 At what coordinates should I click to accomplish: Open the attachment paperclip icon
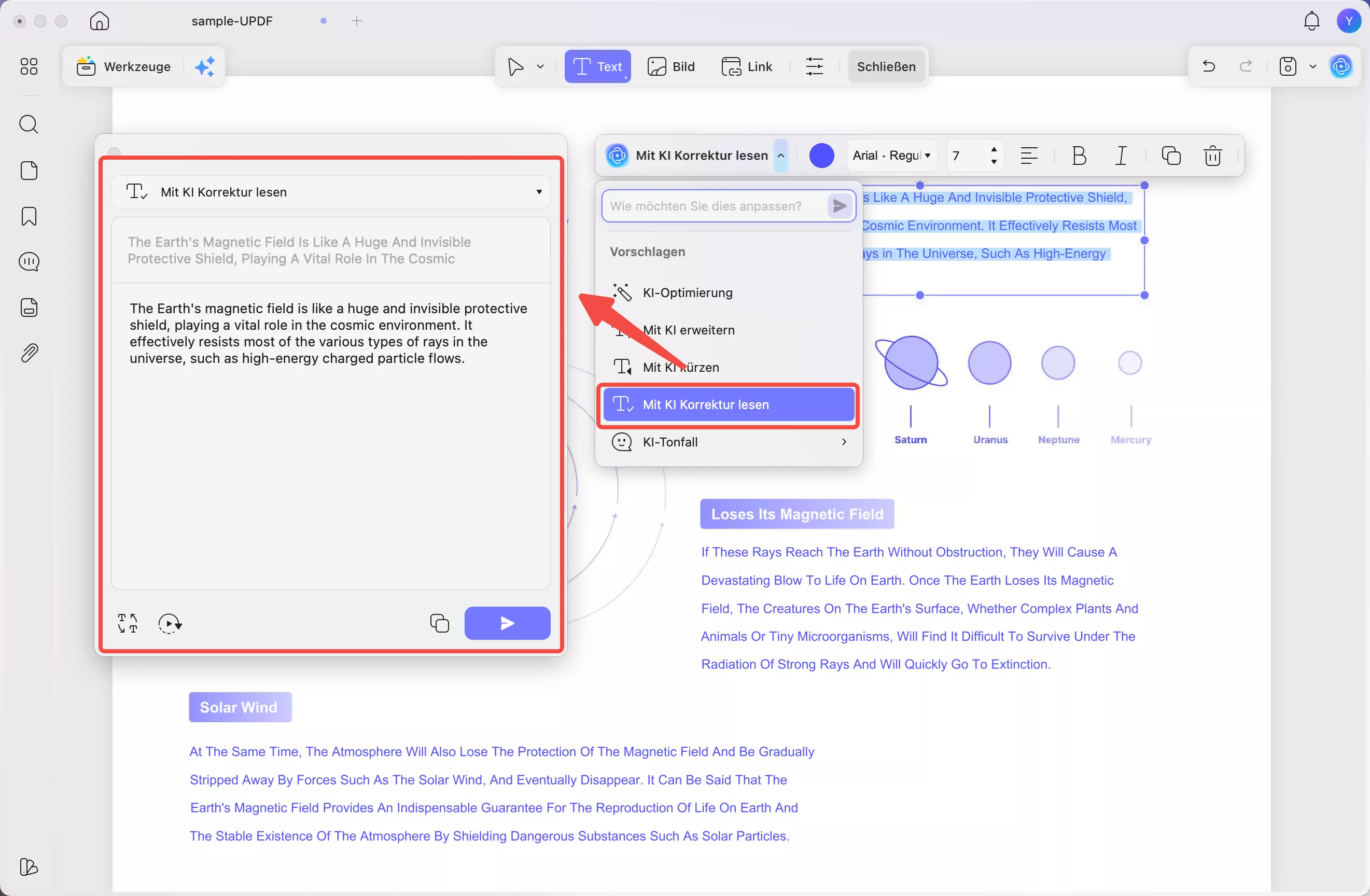pyautogui.click(x=29, y=353)
